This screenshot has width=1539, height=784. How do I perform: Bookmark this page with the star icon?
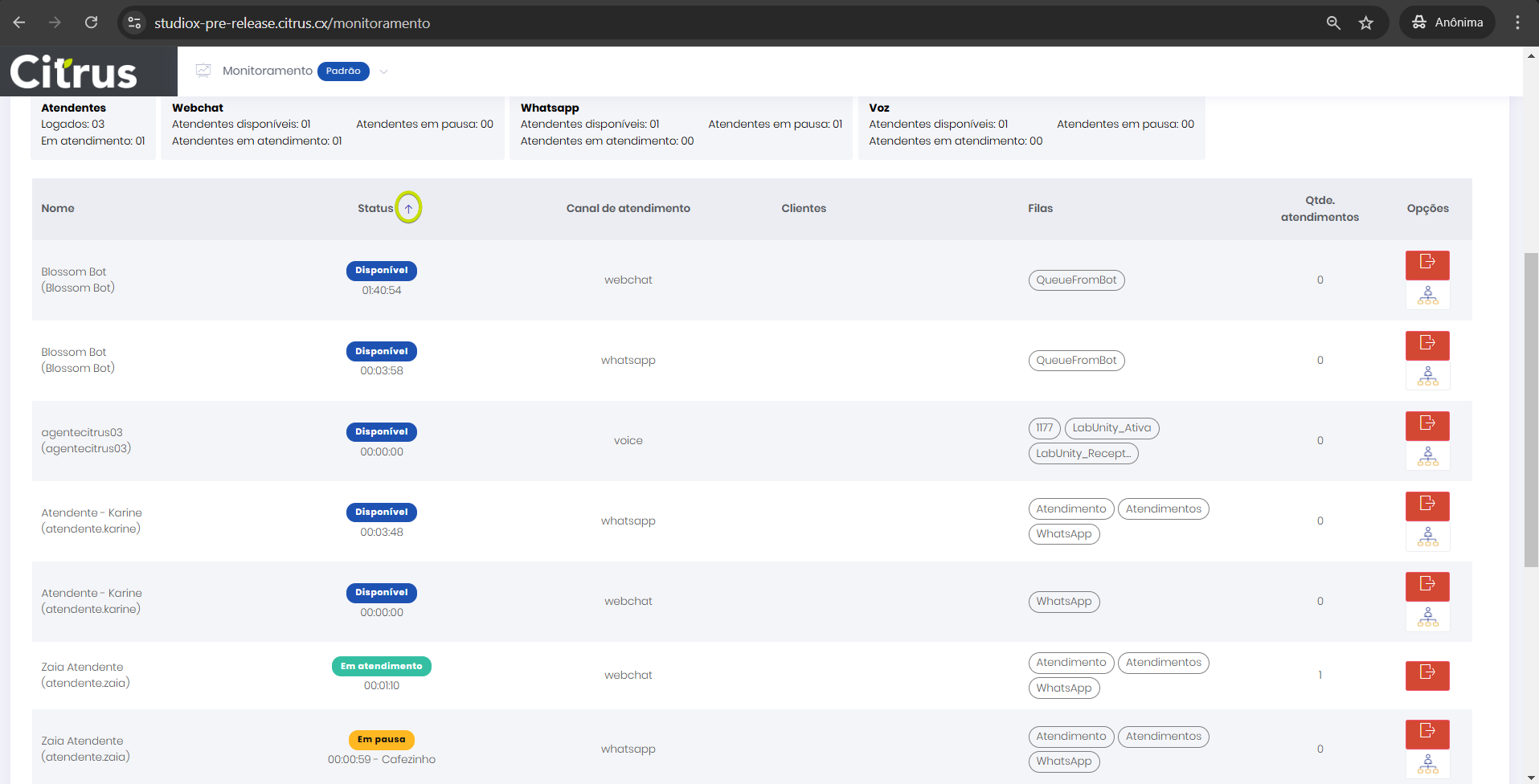click(x=1365, y=23)
